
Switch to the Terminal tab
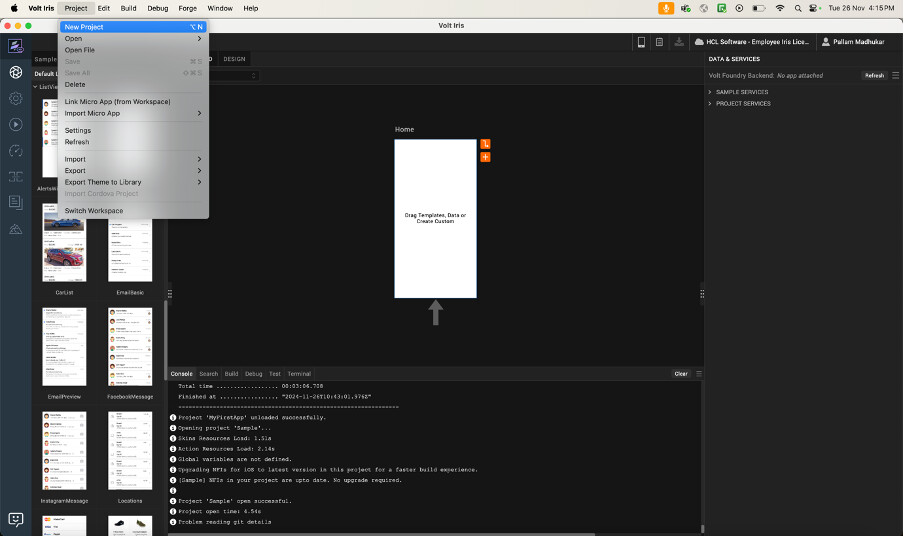tap(299, 374)
